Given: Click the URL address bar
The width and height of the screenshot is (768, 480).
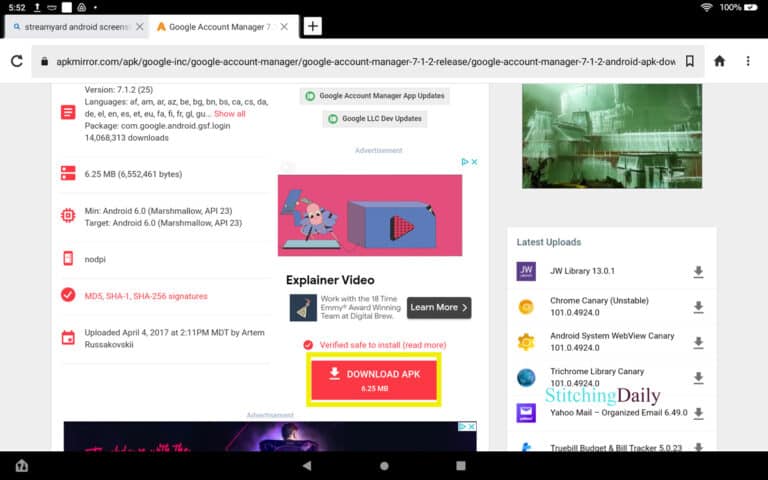Looking at the screenshot, I should [365, 62].
